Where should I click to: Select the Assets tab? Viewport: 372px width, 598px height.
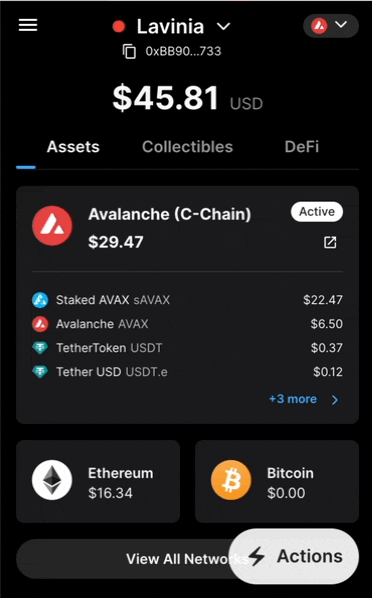click(x=73, y=147)
